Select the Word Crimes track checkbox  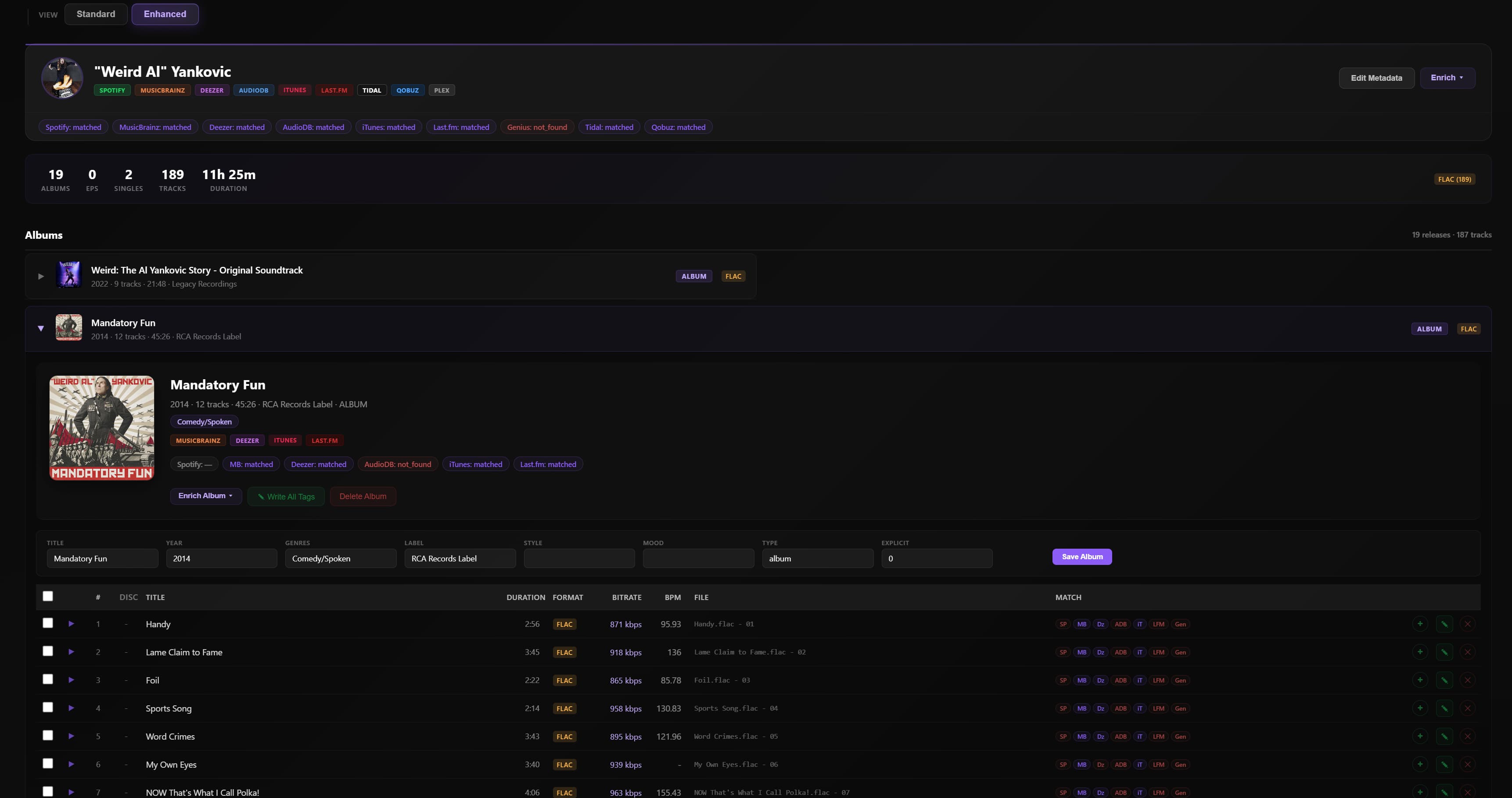pos(48,736)
